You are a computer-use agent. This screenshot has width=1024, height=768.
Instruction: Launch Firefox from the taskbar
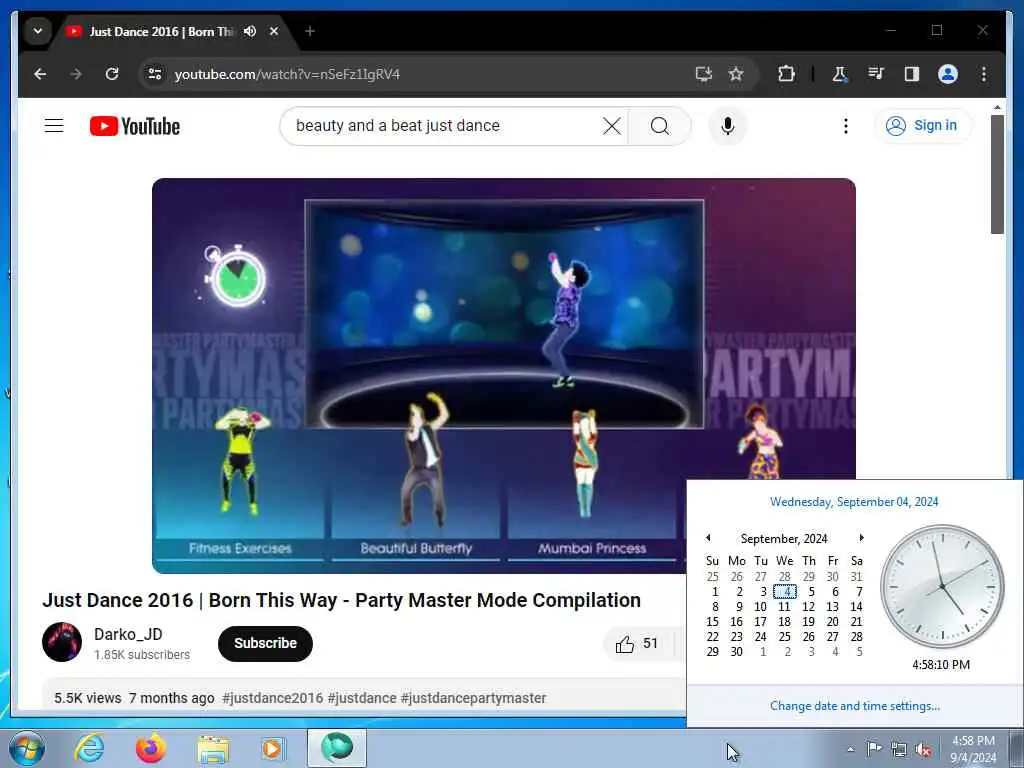pyautogui.click(x=150, y=748)
